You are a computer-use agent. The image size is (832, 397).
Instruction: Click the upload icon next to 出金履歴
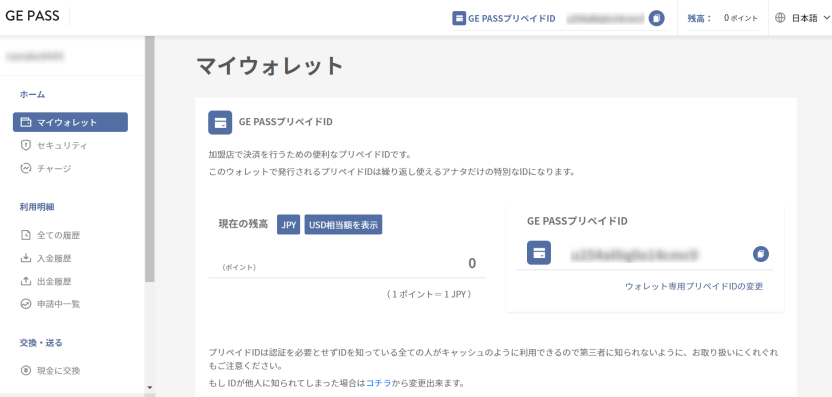click(25, 281)
